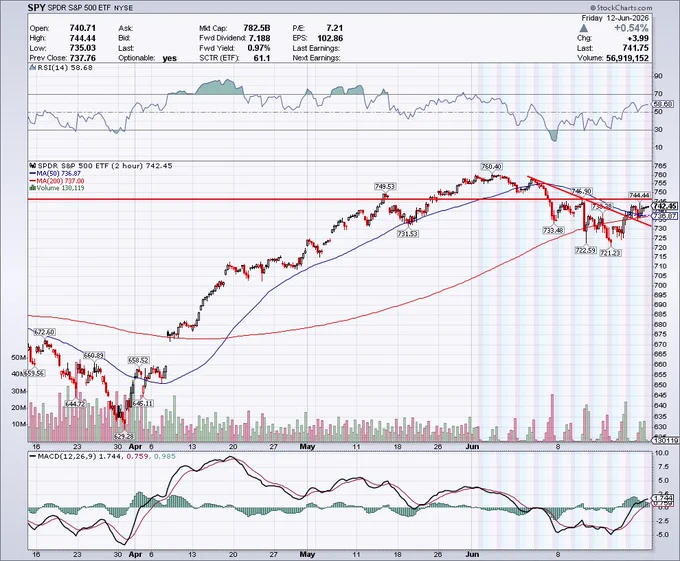This screenshot has width=680, height=561.
Task: Click the Chg value '+3.99'
Action: pyautogui.click(x=638, y=38)
